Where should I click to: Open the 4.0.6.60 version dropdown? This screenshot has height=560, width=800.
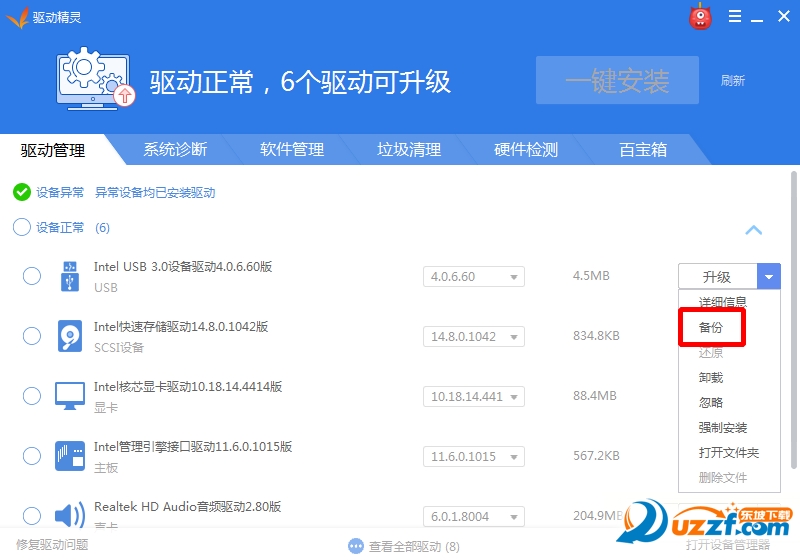coord(474,276)
